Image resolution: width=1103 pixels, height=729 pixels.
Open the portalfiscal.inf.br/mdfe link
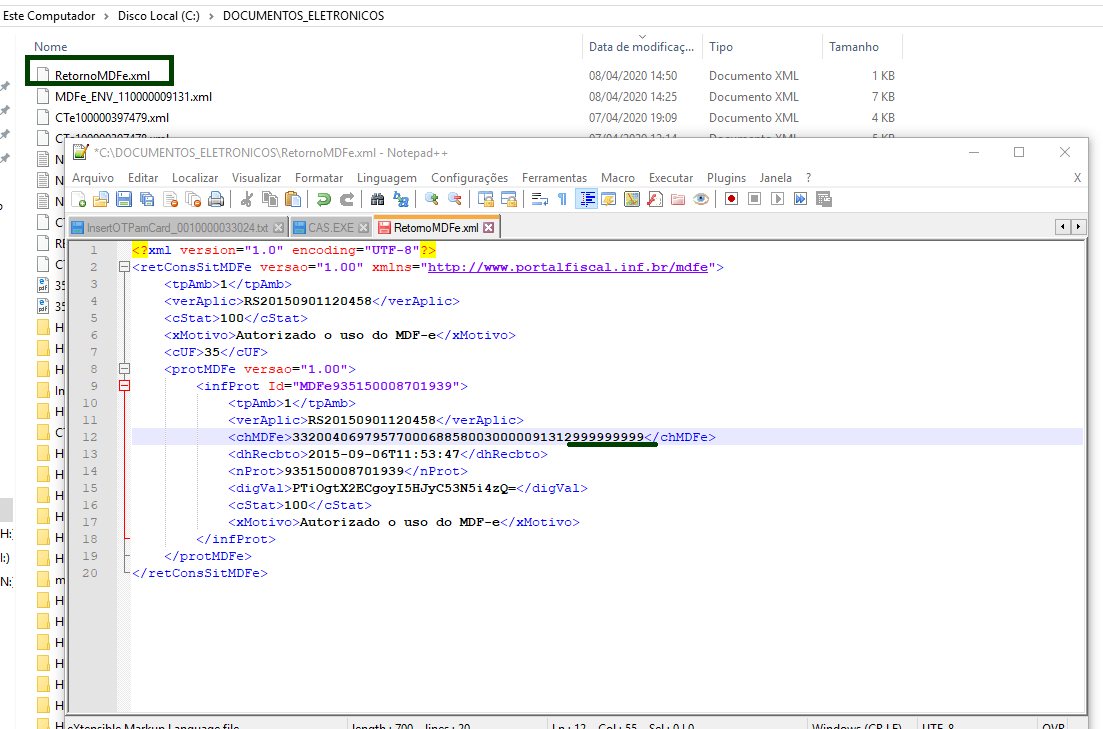point(567,268)
